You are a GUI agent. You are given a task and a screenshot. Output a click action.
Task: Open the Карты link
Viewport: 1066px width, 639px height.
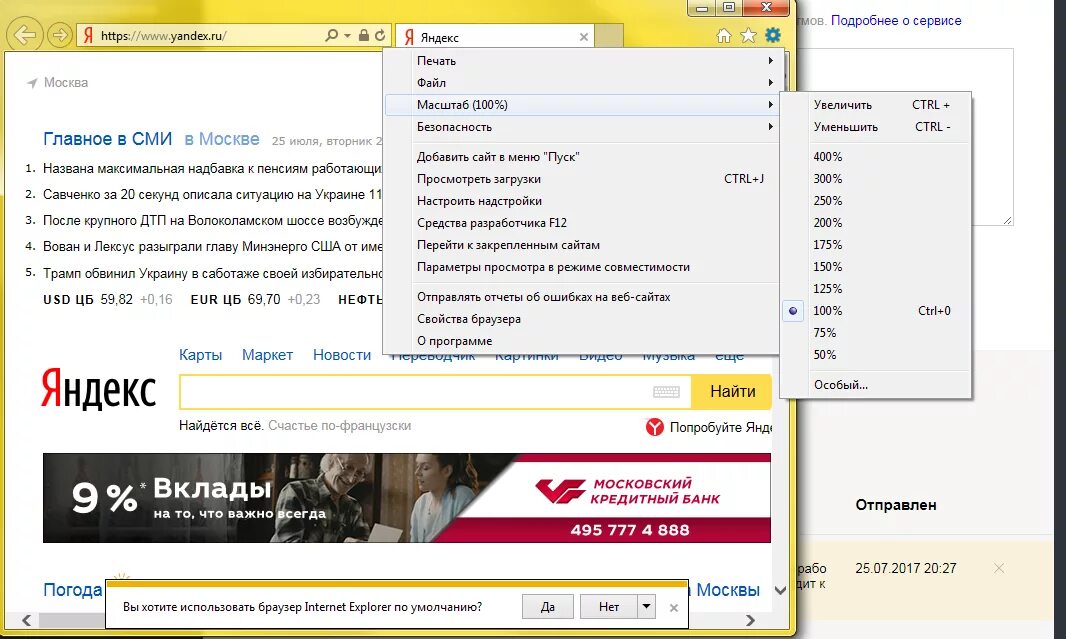point(201,355)
